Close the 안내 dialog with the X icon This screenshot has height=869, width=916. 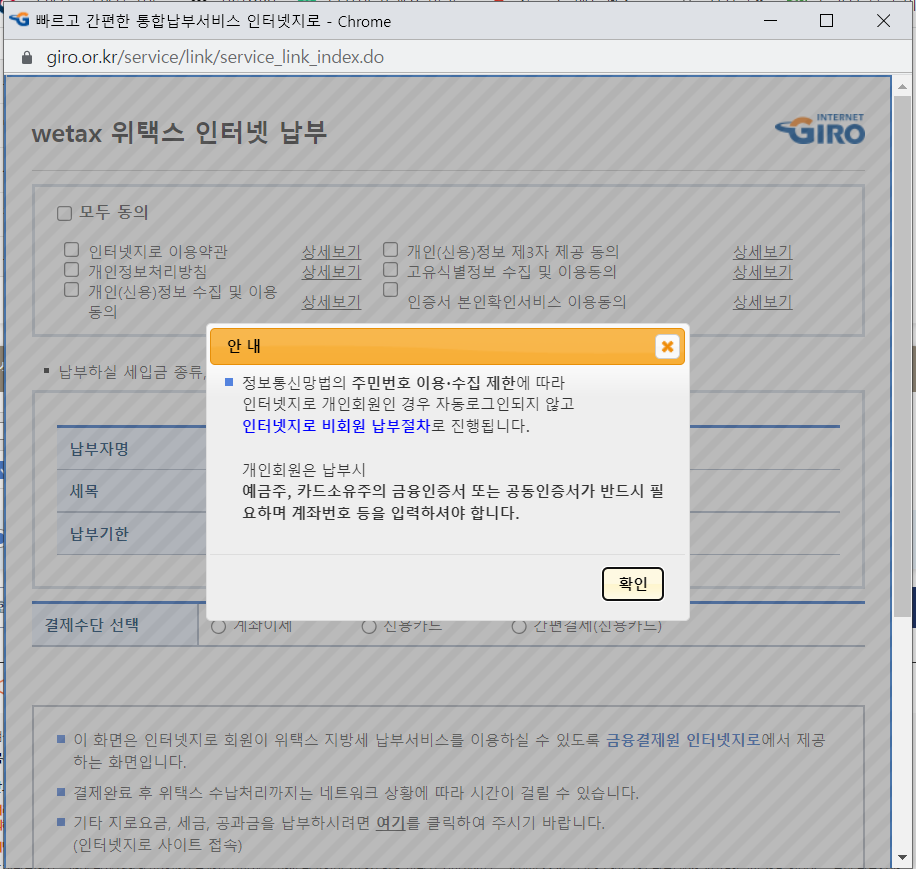point(667,346)
